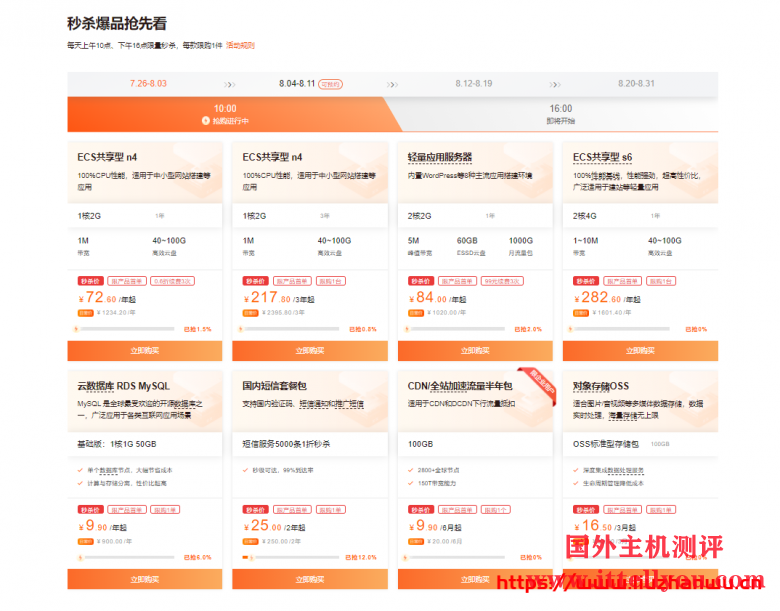The image size is (780, 611).
Task: Open the 对象存储OSS card title
Action: coord(601,386)
